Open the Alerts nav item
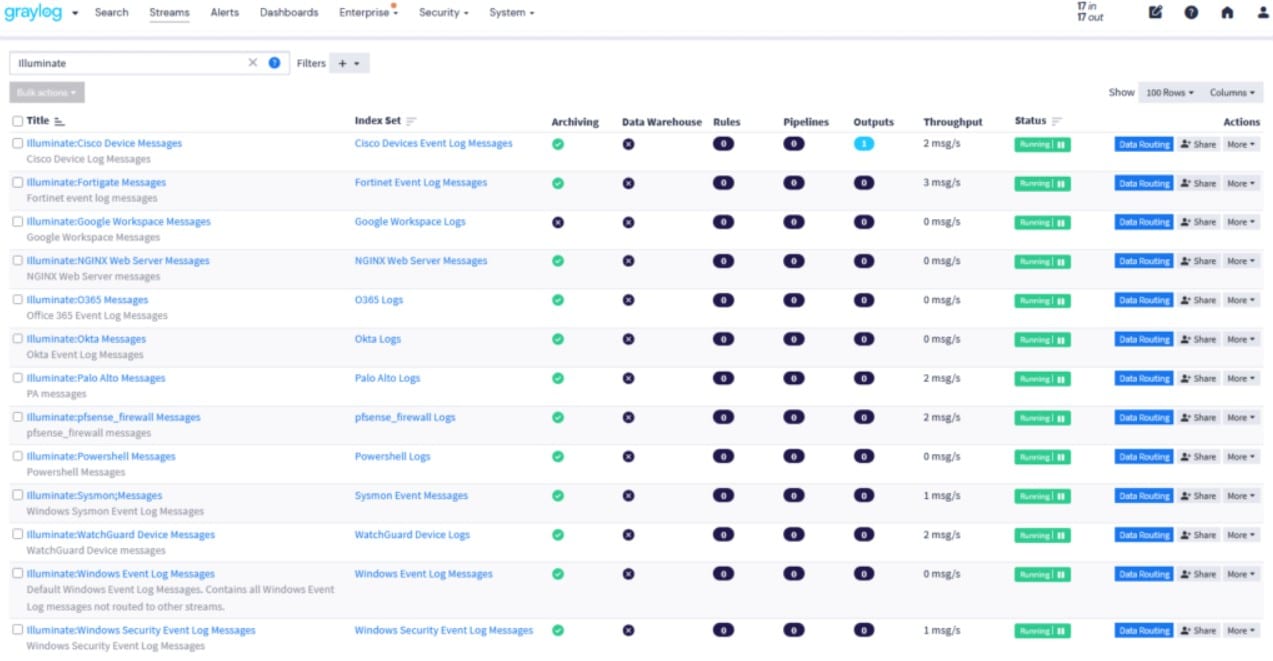Screen dimensions: 1273x661 [x=225, y=13]
